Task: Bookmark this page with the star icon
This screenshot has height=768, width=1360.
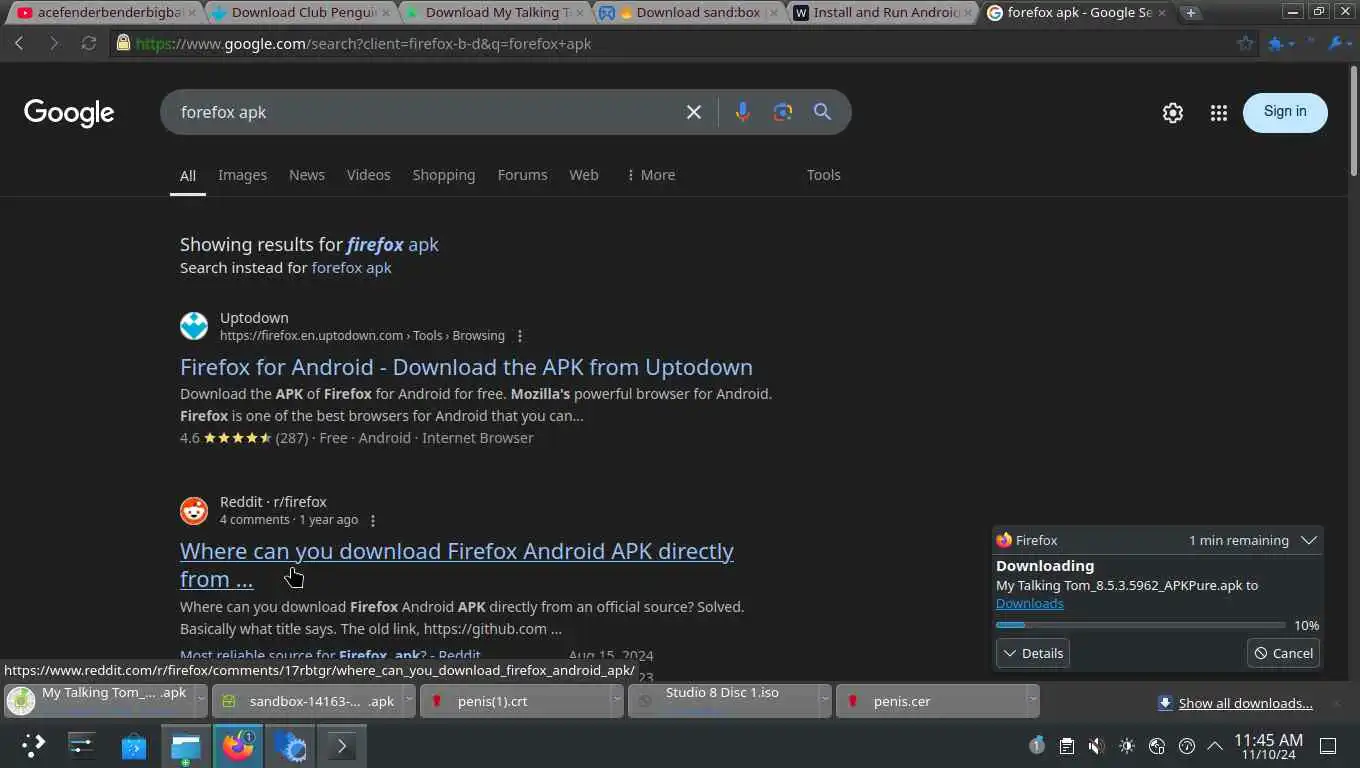Action: [x=1245, y=44]
